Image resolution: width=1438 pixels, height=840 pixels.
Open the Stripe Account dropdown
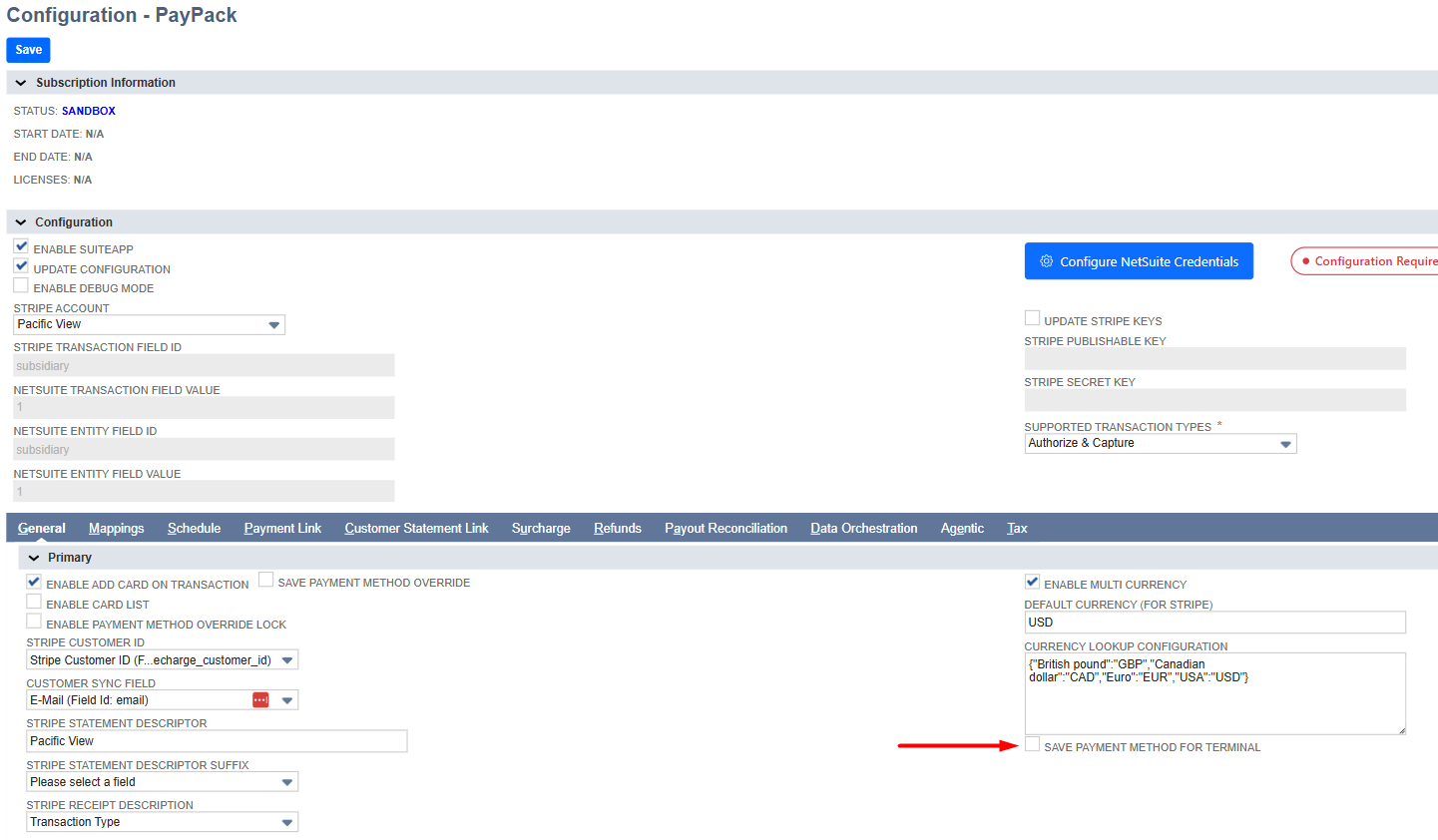pyautogui.click(x=150, y=325)
